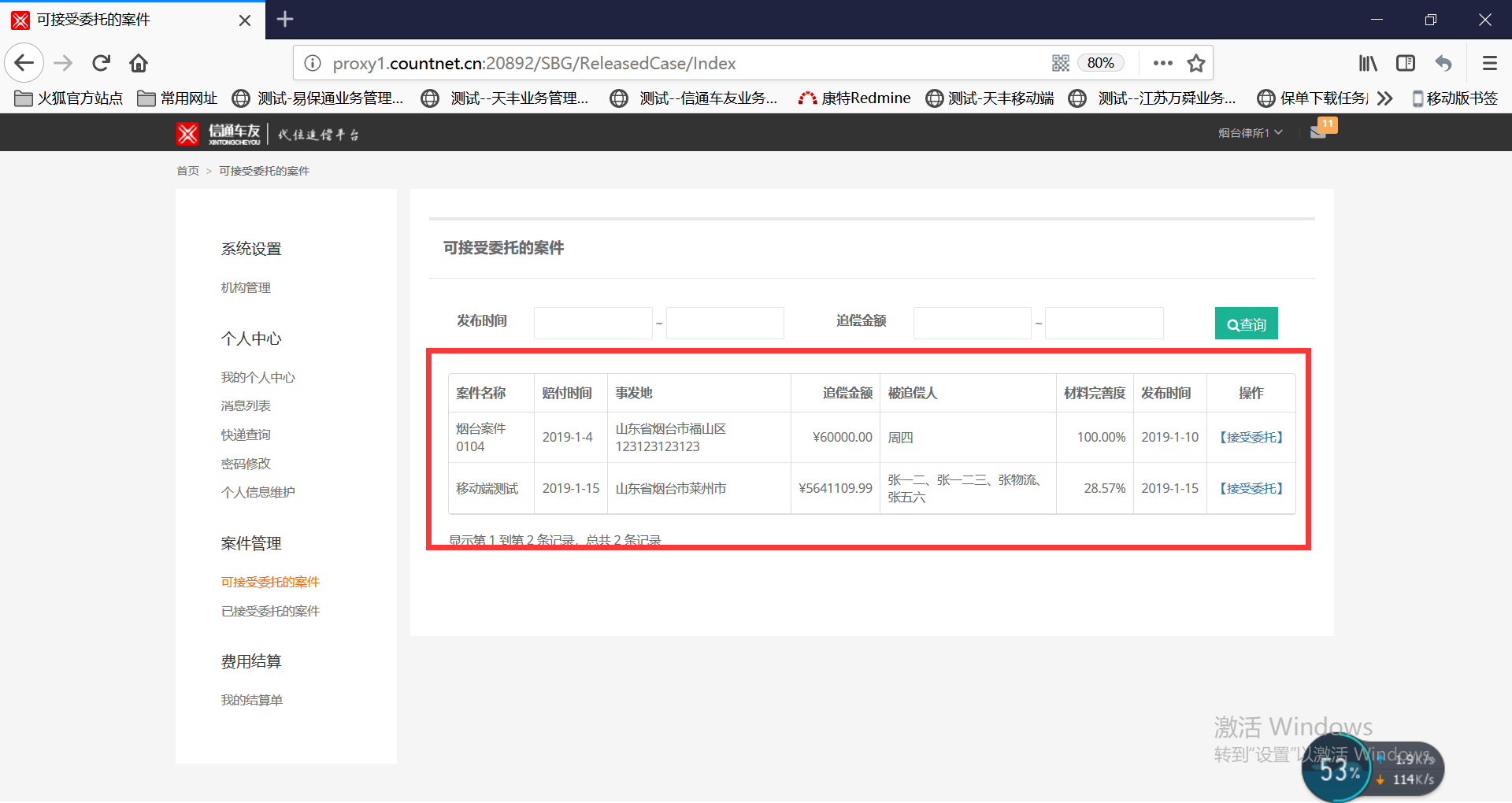Click the browser forward arrow
This screenshot has width=1512, height=803.
tap(63, 63)
